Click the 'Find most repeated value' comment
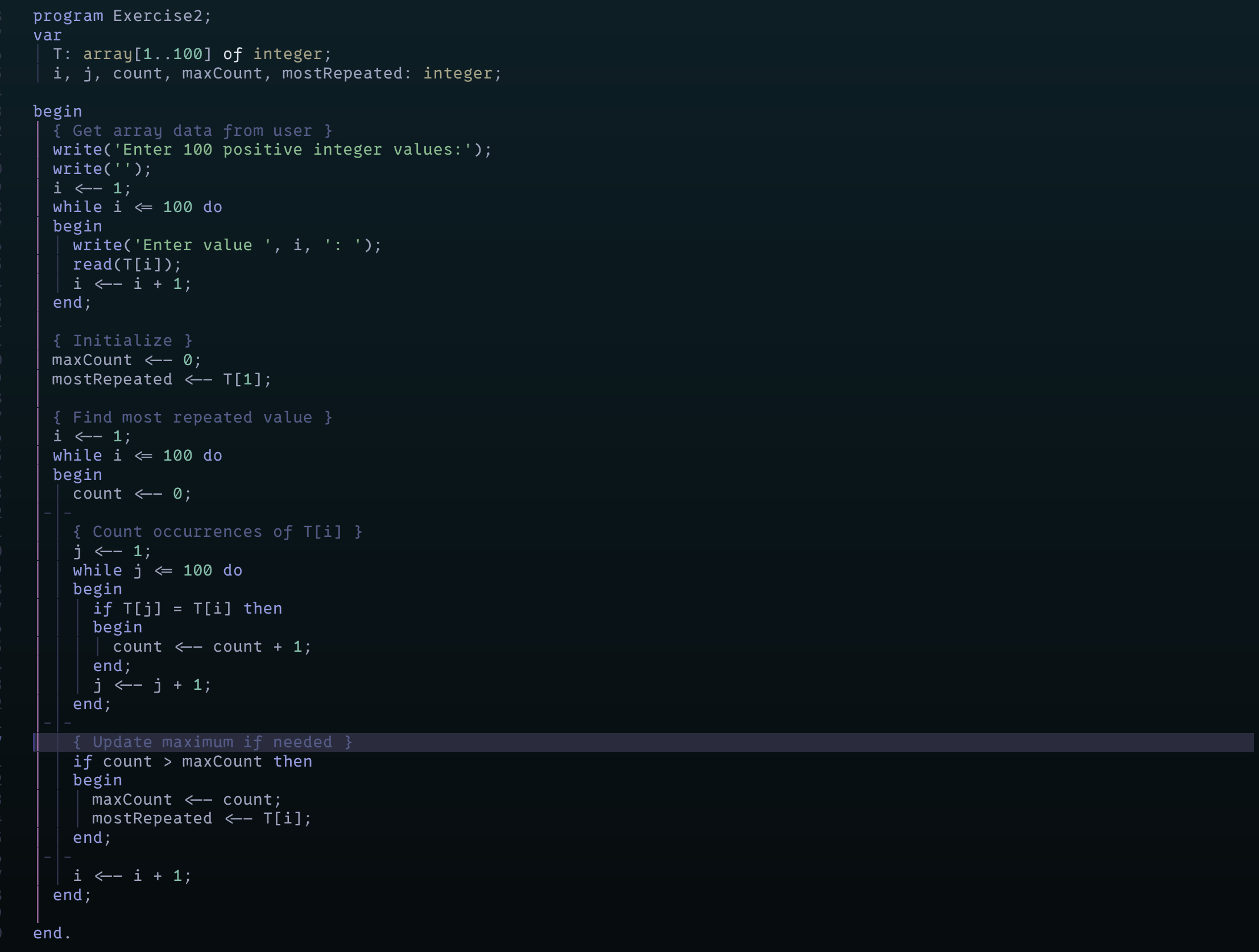The image size is (1259, 952). tap(192, 418)
